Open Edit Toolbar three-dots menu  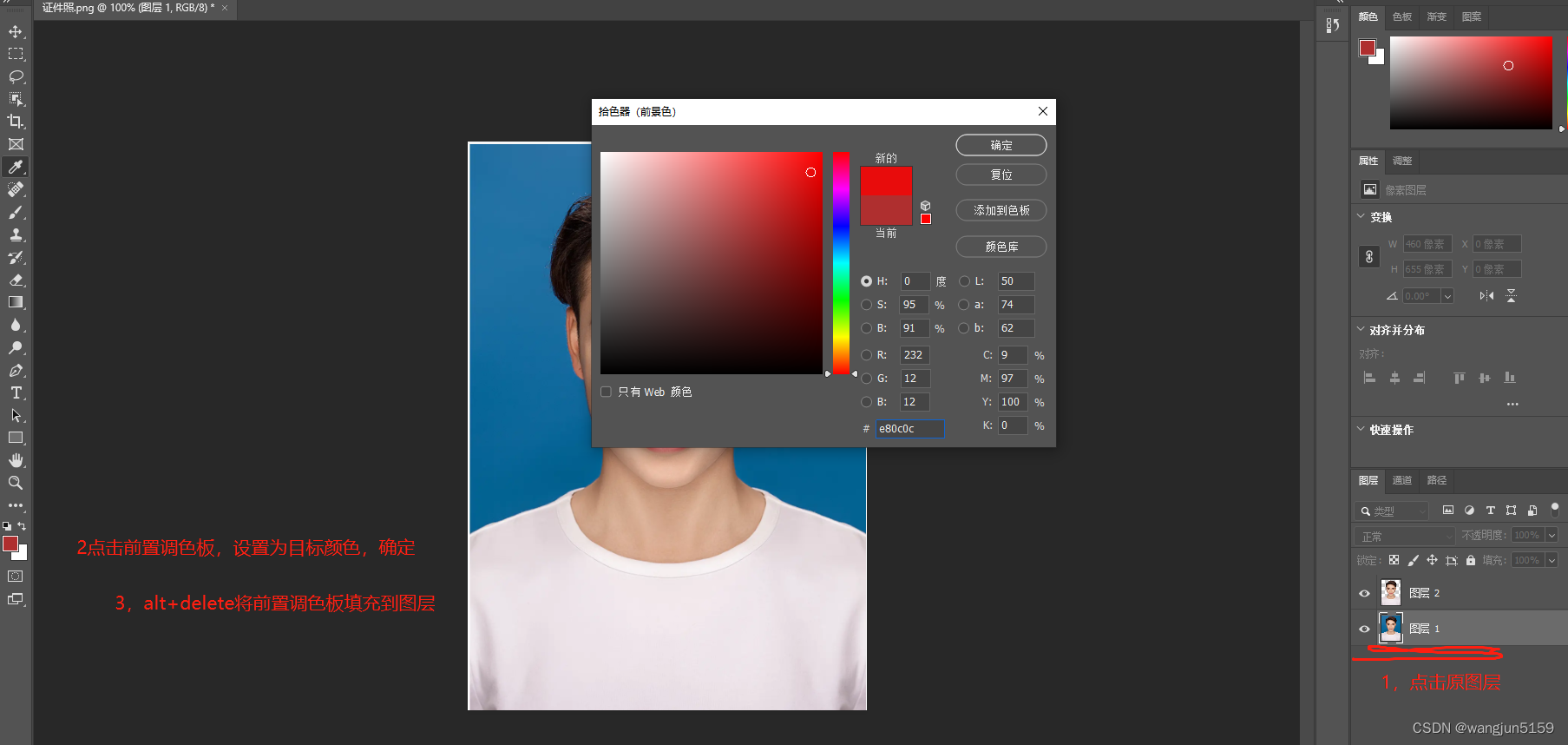pos(16,505)
